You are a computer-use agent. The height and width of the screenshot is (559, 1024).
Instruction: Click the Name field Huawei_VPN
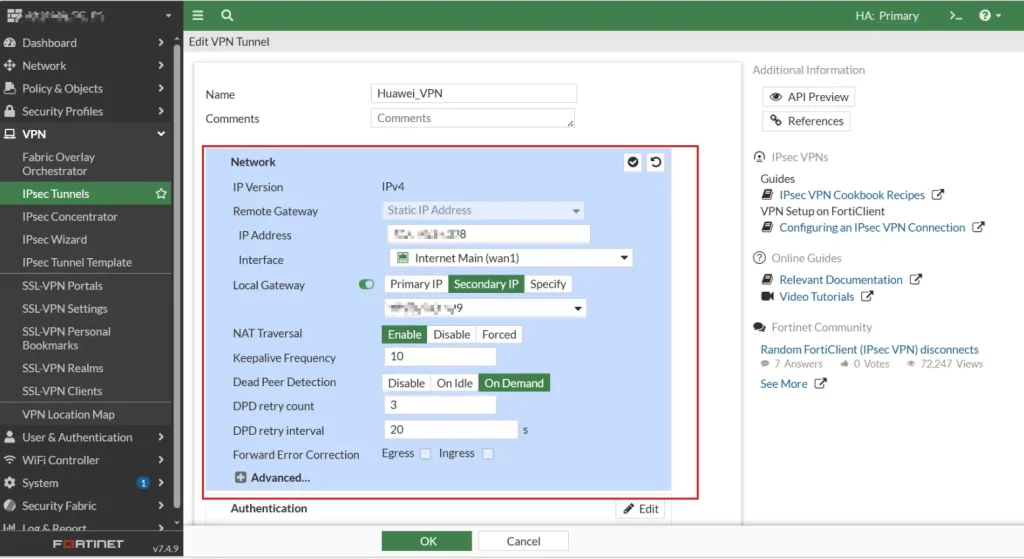point(473,93)
